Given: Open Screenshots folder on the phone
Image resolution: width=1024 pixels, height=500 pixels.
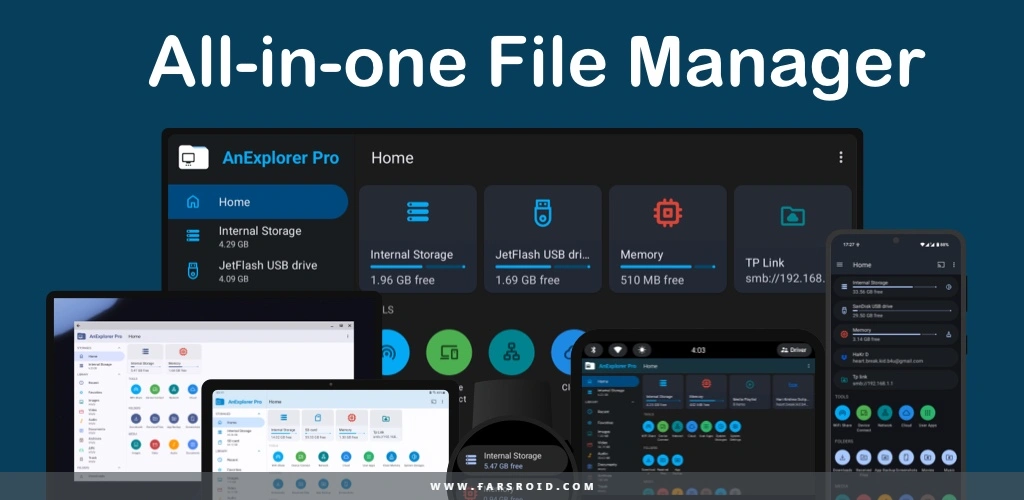Looking at the screenshot, I should click(906, 458).
